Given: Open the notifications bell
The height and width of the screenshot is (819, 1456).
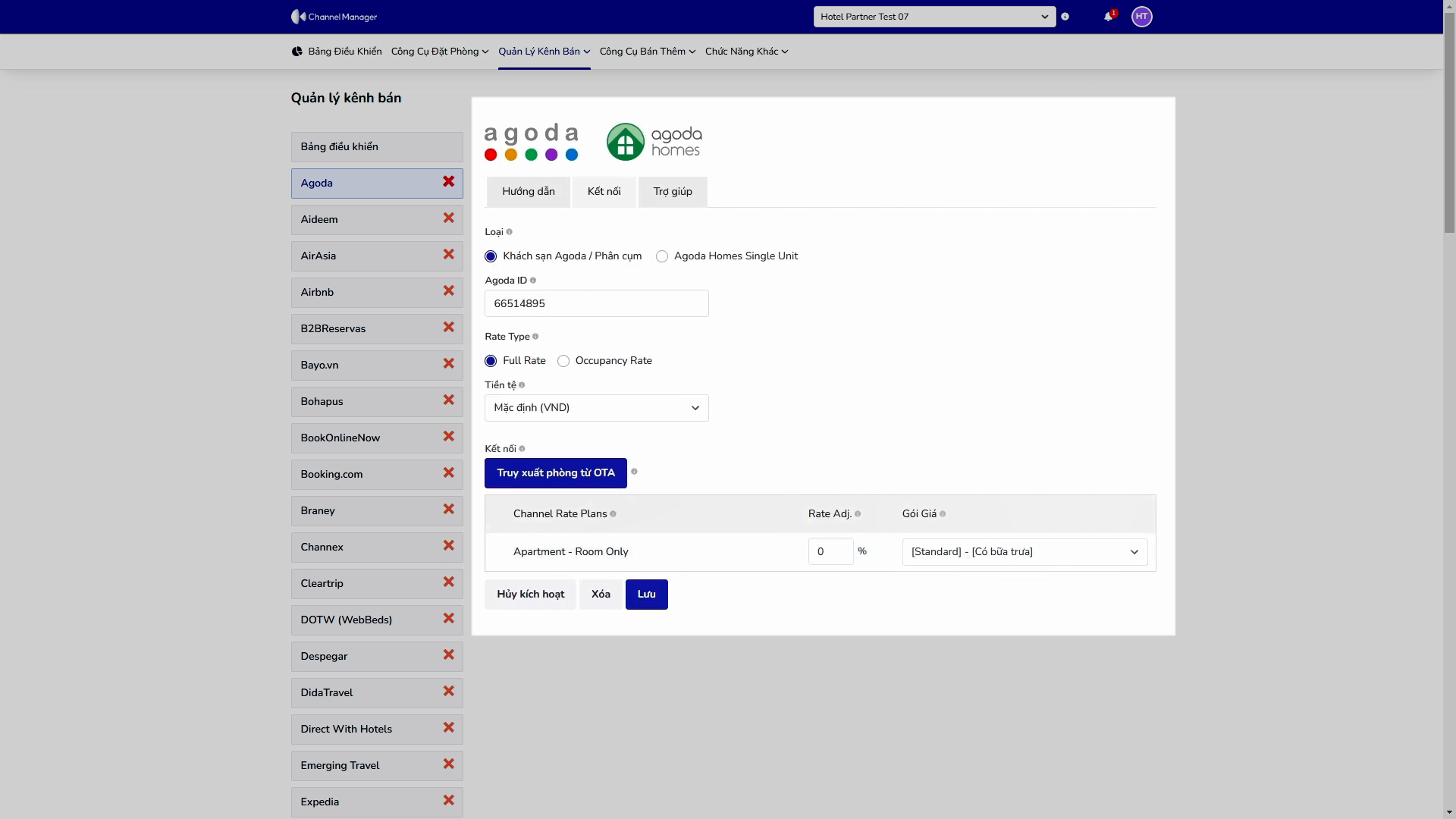Looking at the screenshot, I should 1109,16.
